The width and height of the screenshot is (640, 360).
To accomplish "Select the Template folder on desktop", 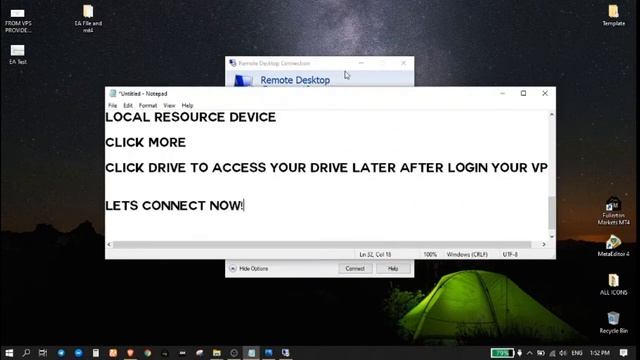I will [613, 15].
